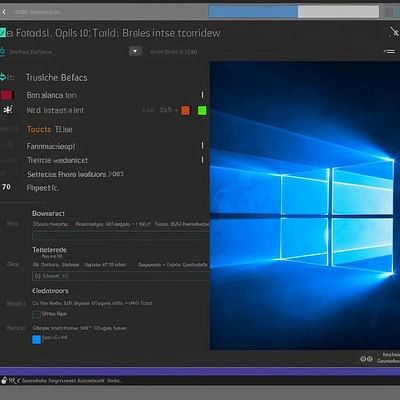Click the Windows wallpaper preview image
Image resolution: width=400 pixels, height=400 pixels.
305,206
